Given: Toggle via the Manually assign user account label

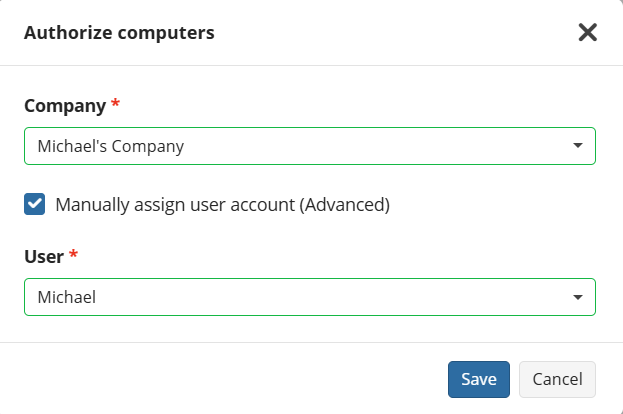Looking at the screenshot, I should [222, 205].
